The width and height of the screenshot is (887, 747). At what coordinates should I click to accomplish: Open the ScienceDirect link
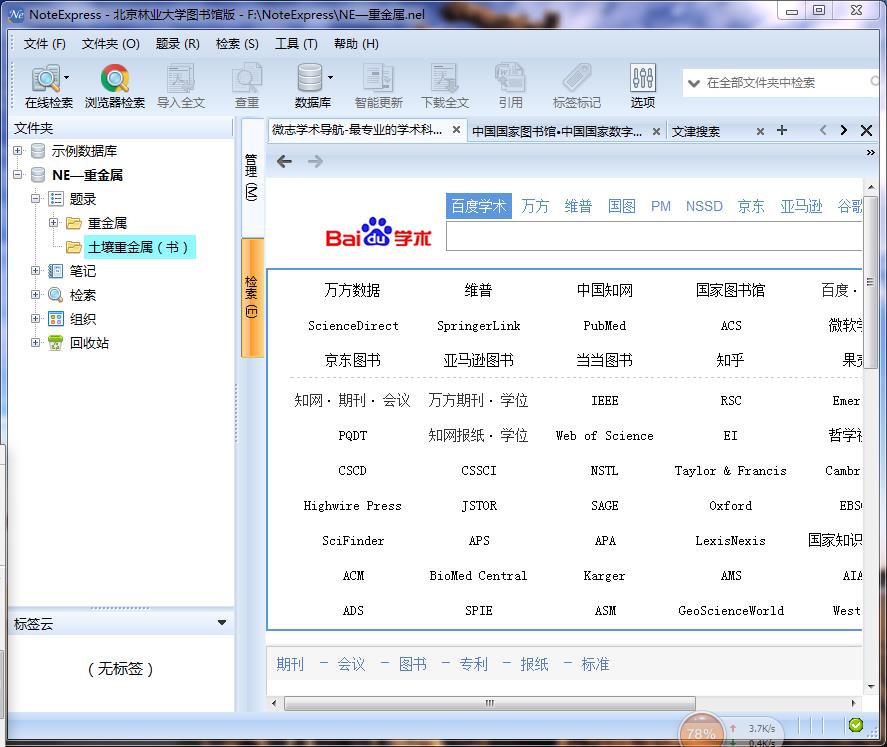coord(353,326)
